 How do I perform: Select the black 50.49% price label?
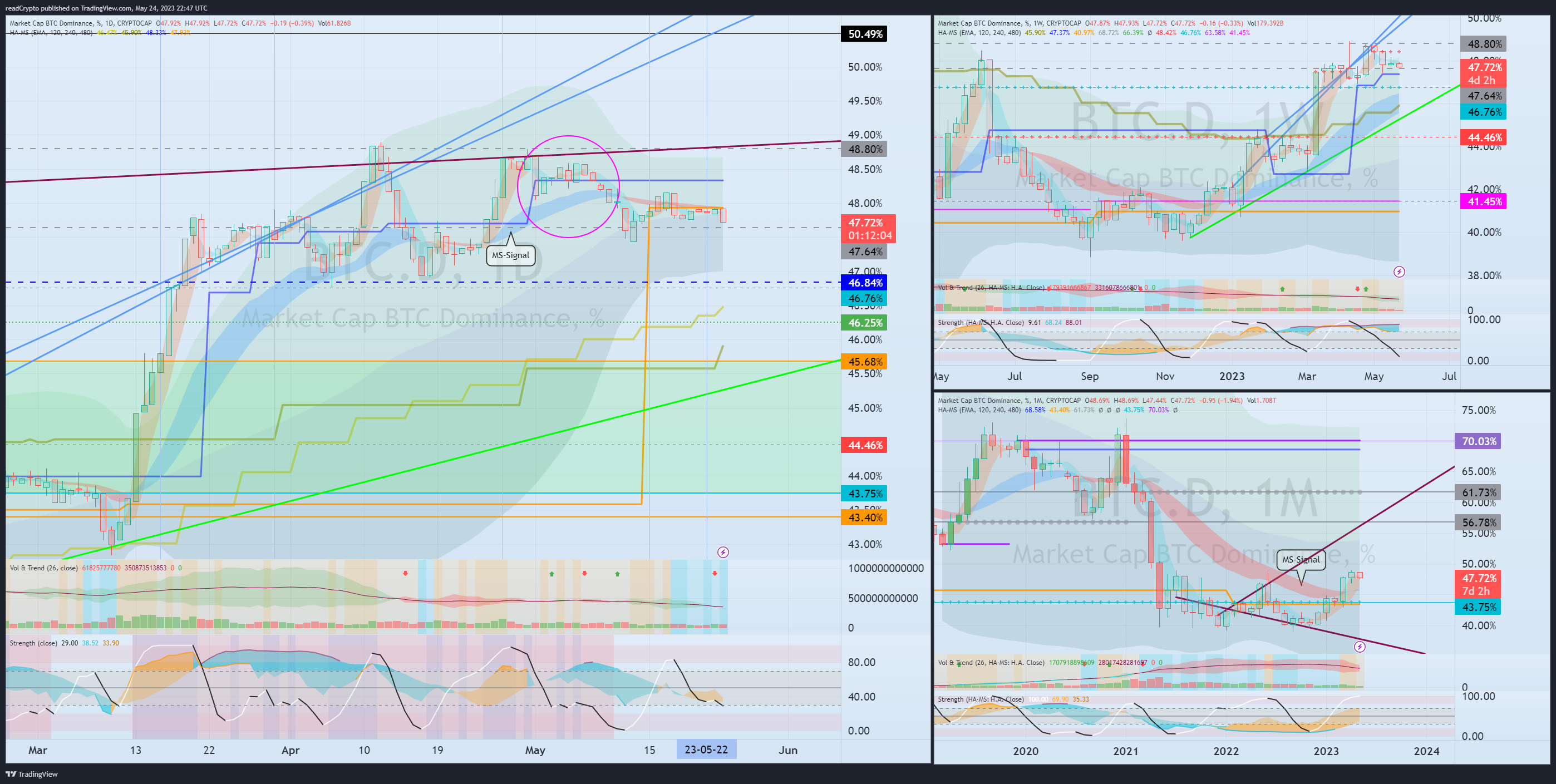click(x=865, y=34)
